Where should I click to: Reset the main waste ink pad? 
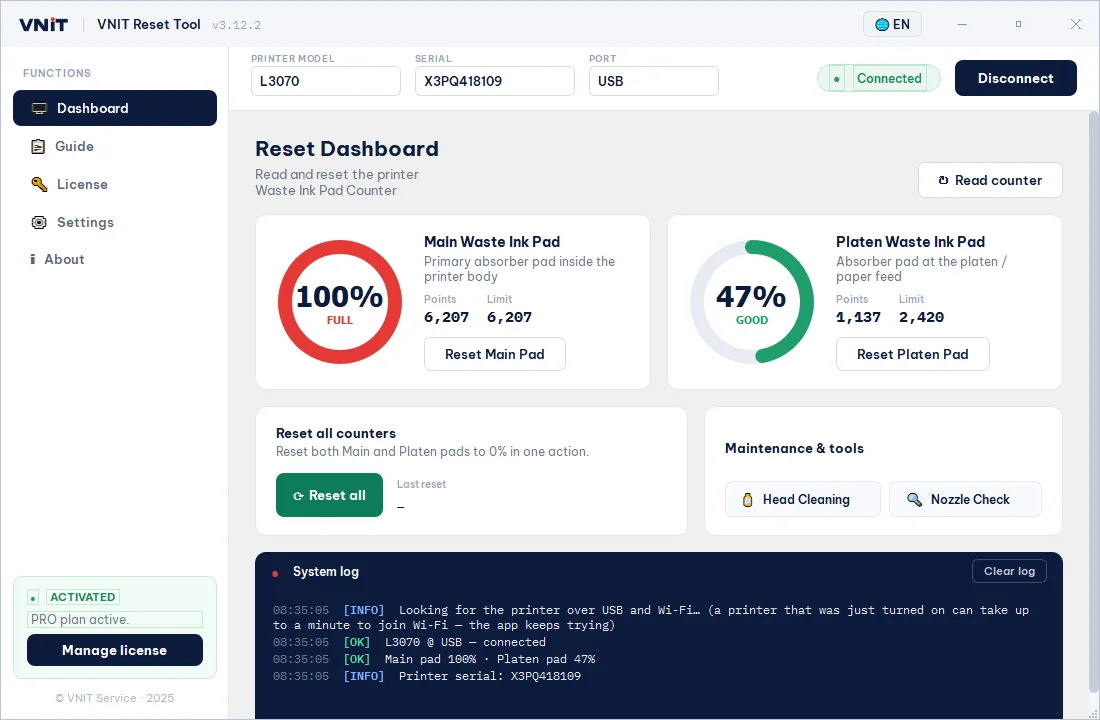tap(495, 354)
